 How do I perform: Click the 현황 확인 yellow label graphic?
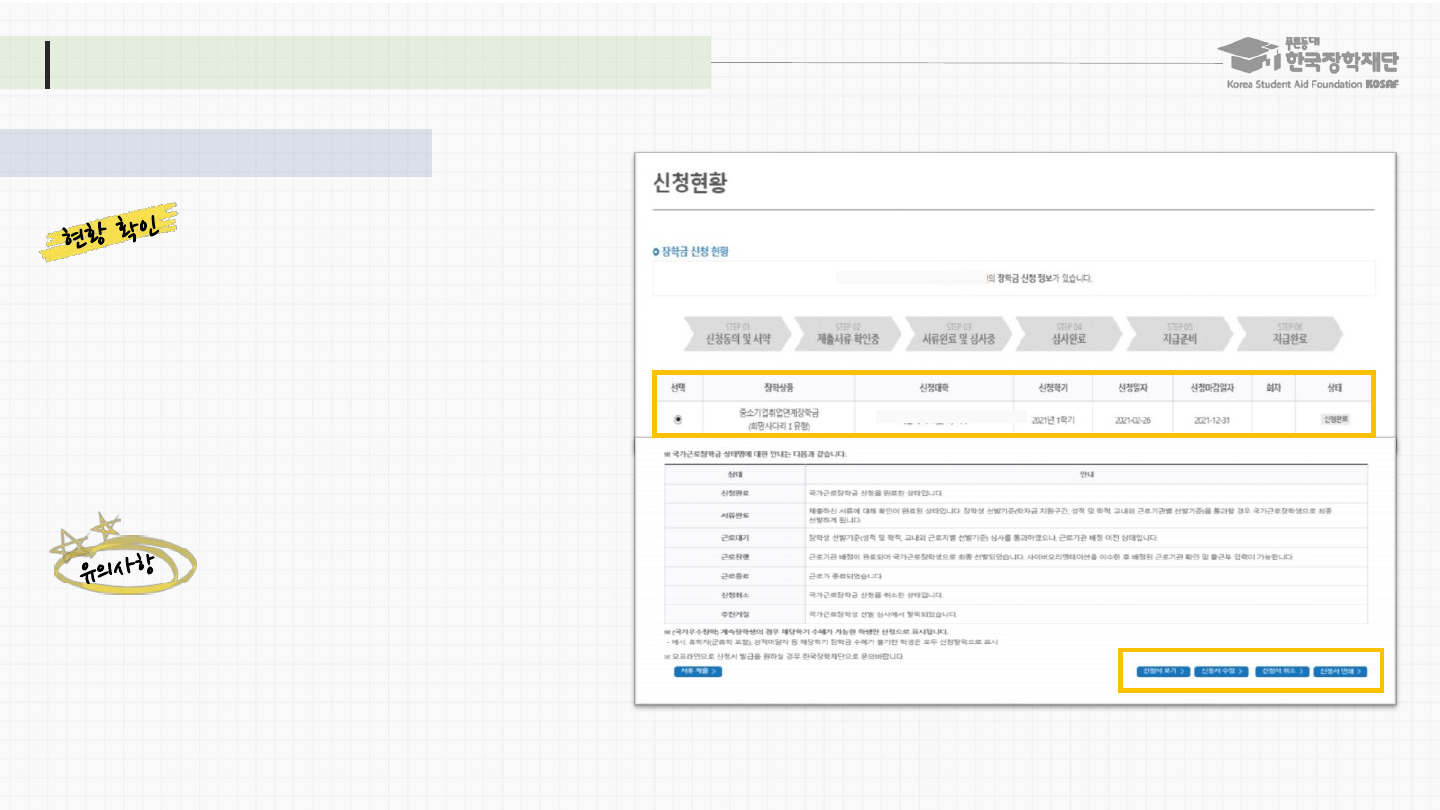109,231
